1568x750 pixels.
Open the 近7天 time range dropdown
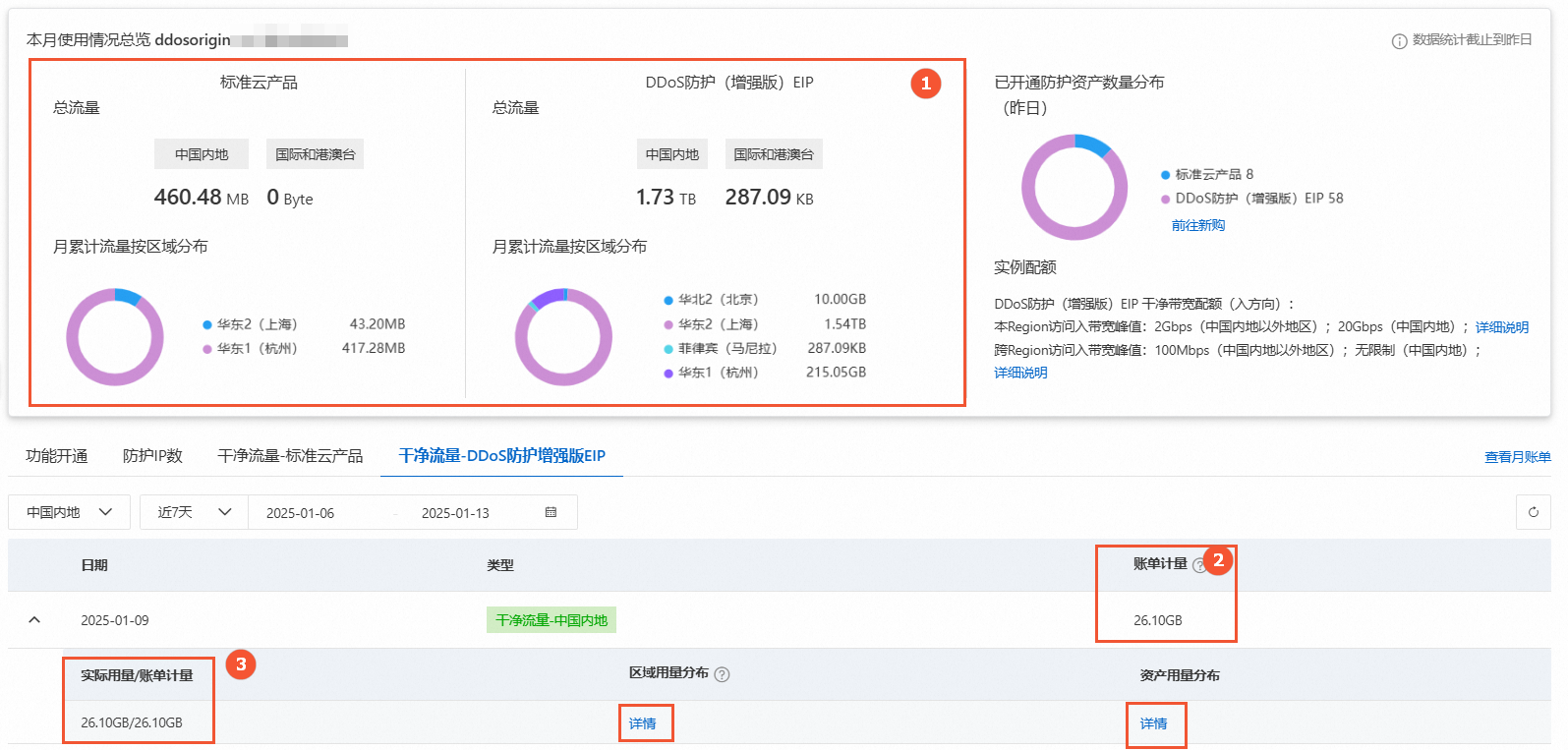pos(194,512)
